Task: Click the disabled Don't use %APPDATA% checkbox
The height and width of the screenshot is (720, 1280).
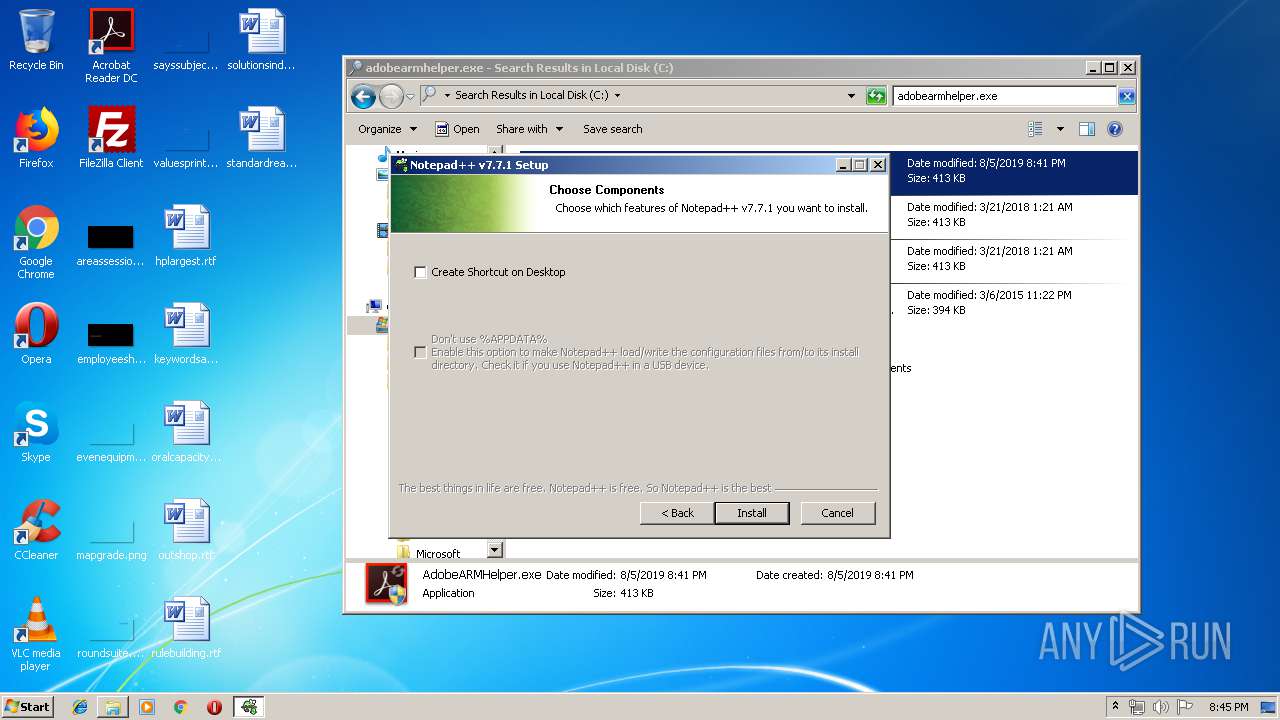Action: click(420, 352)
